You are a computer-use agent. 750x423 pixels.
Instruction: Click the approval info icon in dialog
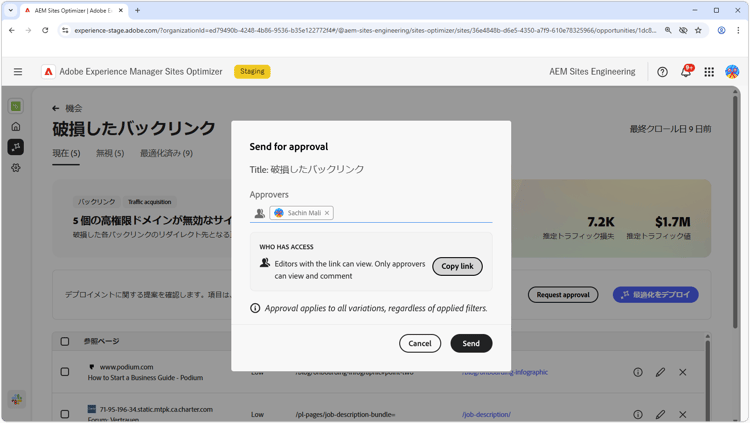pyautogui.click(x=255, y=308)
